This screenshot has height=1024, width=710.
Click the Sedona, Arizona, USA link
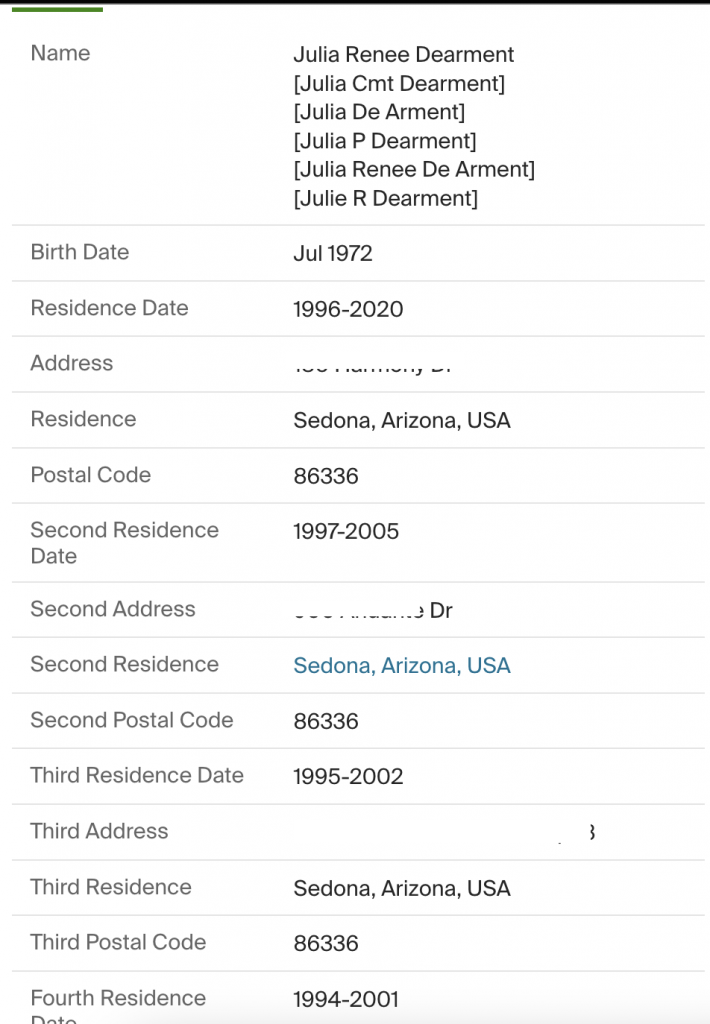tap(401, 666)
